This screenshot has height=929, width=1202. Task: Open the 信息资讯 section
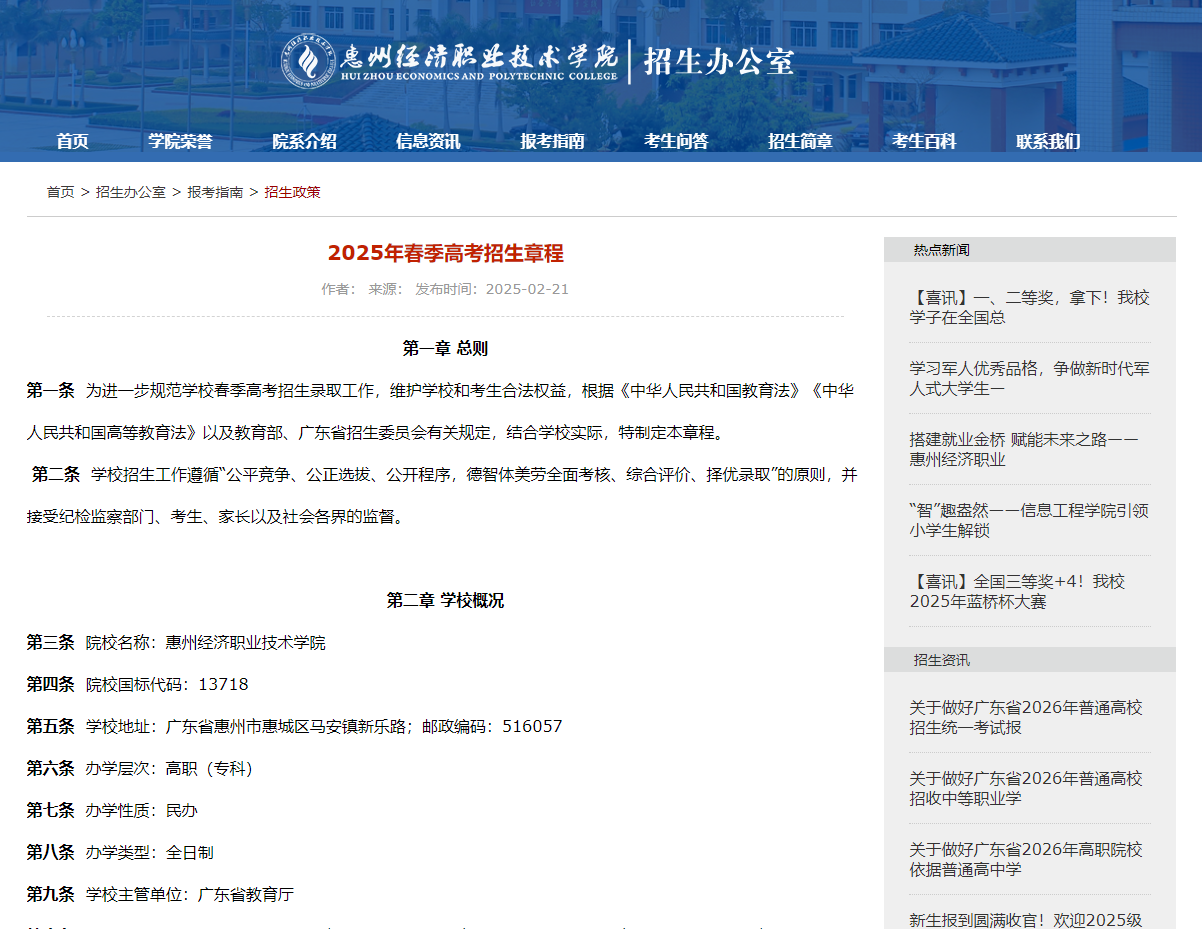(x=428, y=141)
